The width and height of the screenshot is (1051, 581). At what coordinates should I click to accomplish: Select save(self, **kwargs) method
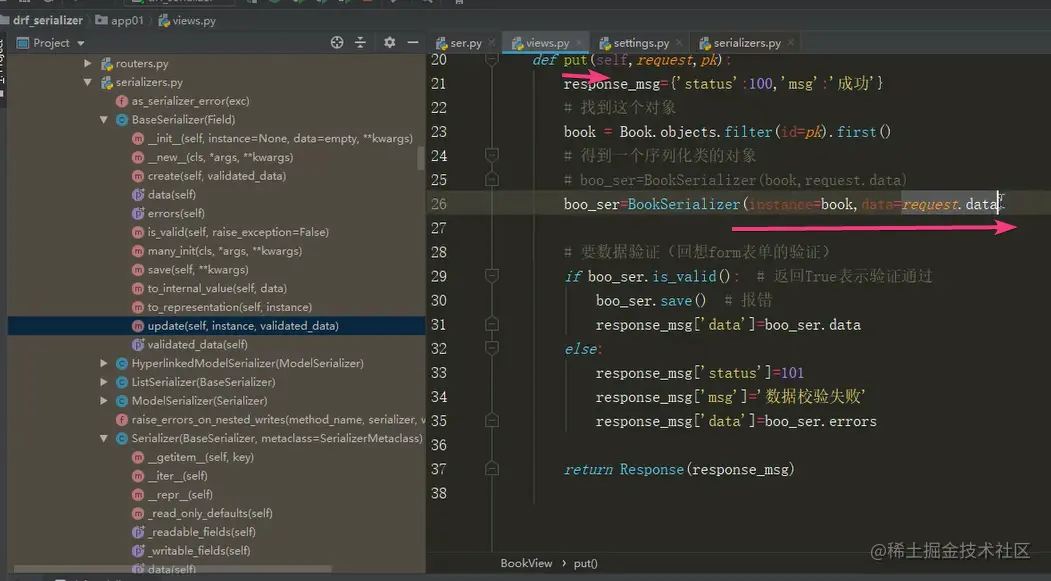point(198,270)
